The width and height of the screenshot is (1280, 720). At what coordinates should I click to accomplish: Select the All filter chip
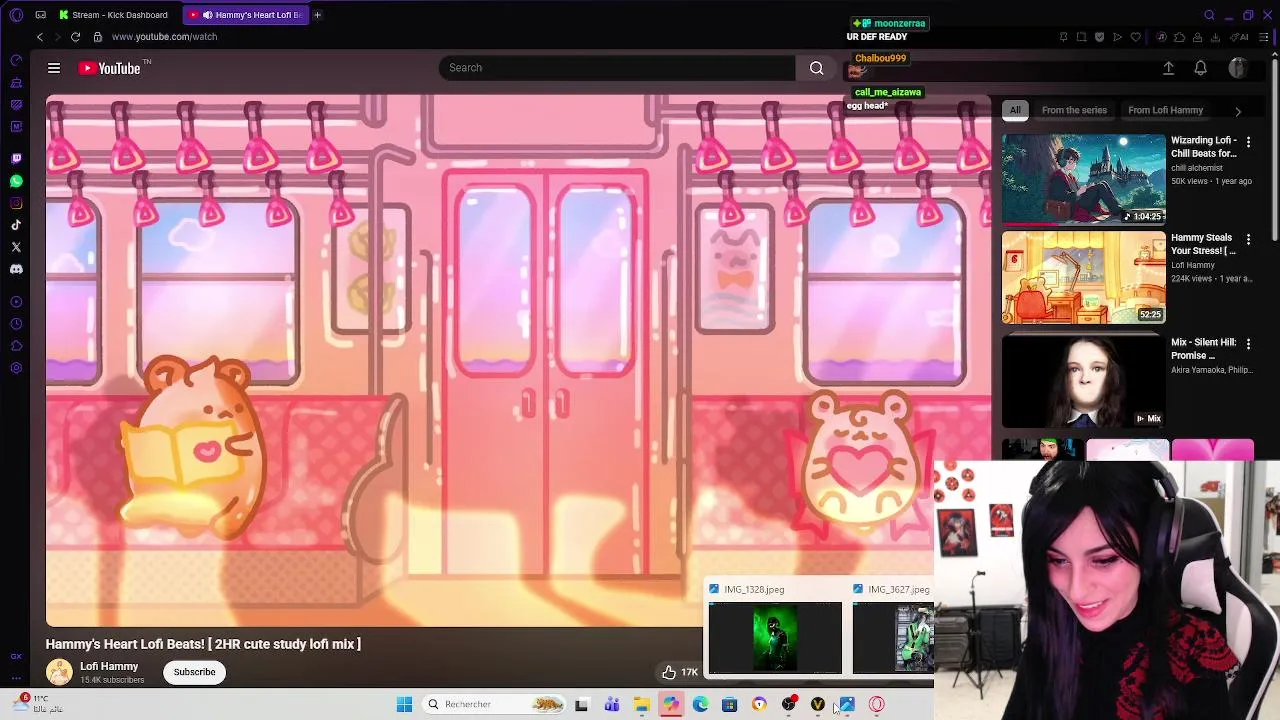pos(1015,110)
